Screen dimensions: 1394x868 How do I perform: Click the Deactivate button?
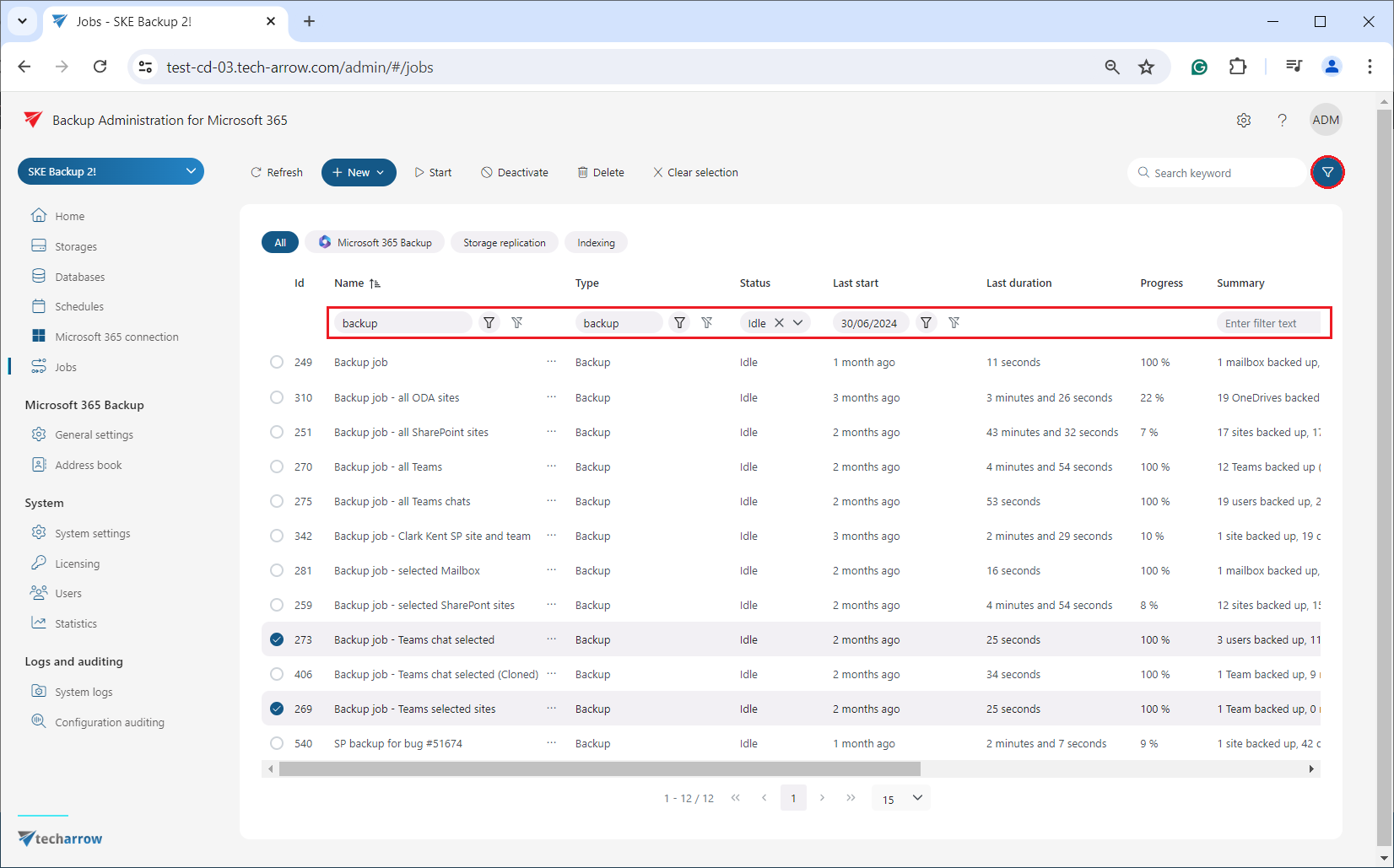coord(515,172)
